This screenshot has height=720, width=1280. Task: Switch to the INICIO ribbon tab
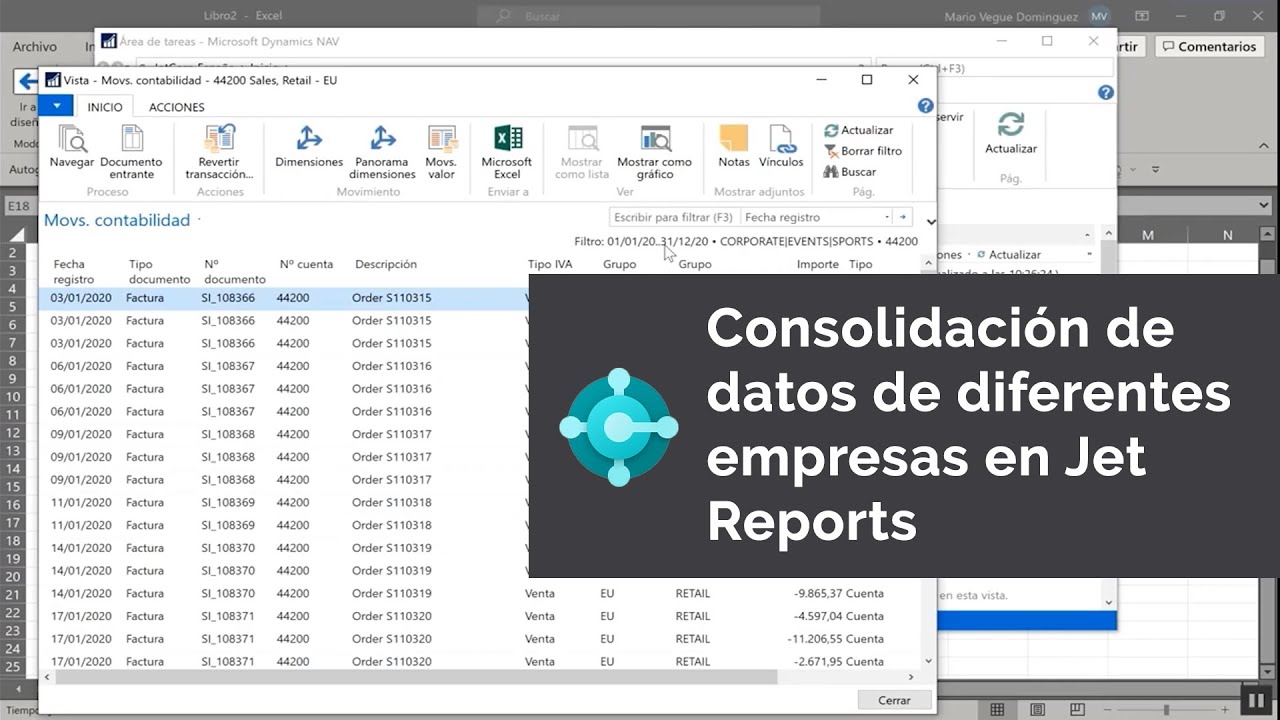[x=105, y=107]
